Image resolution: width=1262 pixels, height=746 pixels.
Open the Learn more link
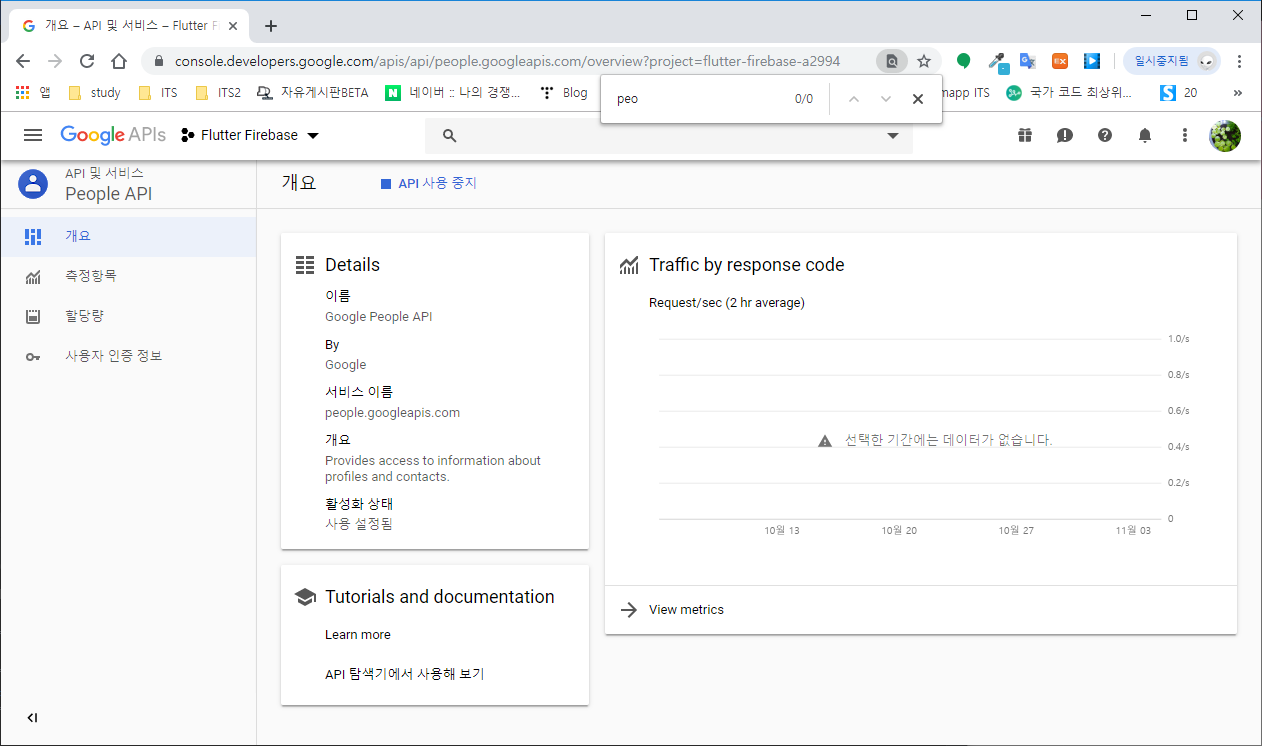358,635
